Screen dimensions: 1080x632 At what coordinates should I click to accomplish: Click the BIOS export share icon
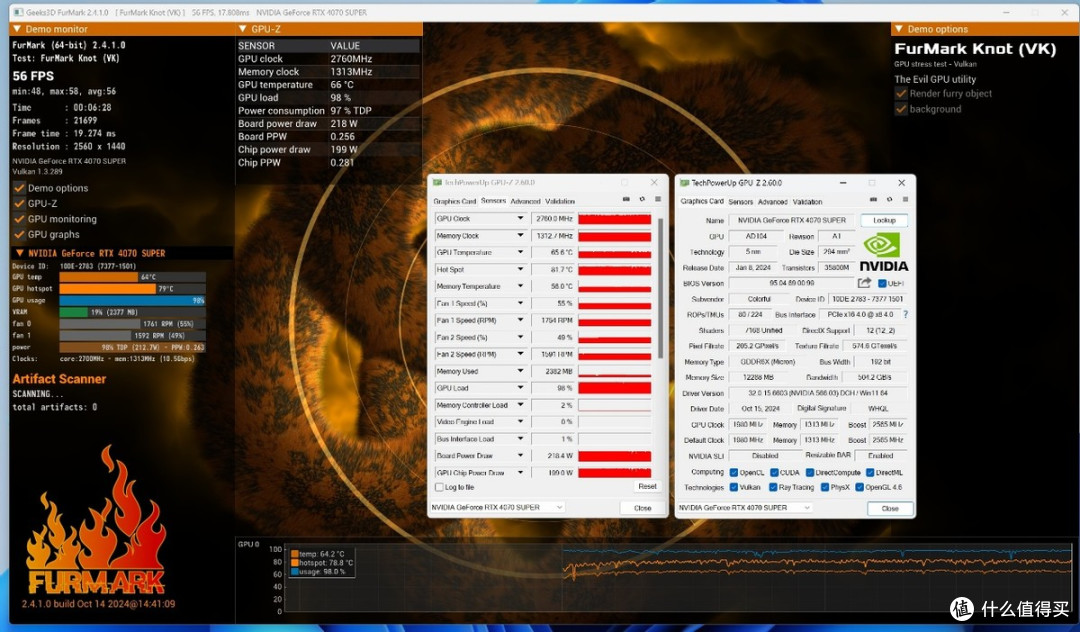pos(864,283)
